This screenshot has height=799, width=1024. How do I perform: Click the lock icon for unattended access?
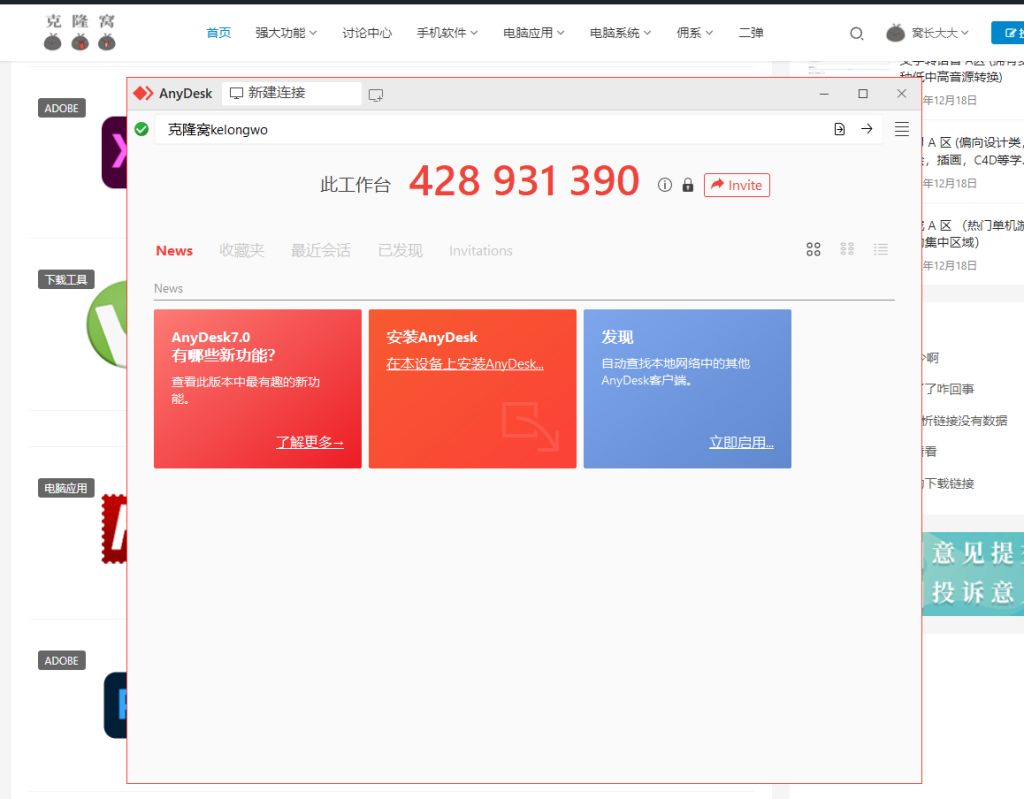[688, 185]
